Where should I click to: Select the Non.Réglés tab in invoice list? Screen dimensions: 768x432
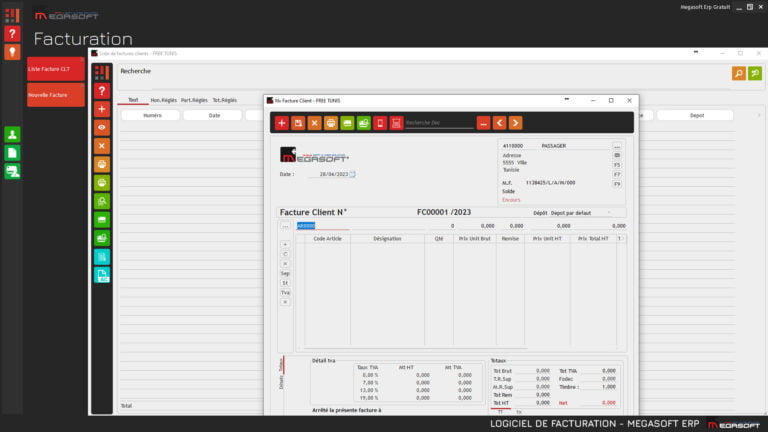click(164, 100)
